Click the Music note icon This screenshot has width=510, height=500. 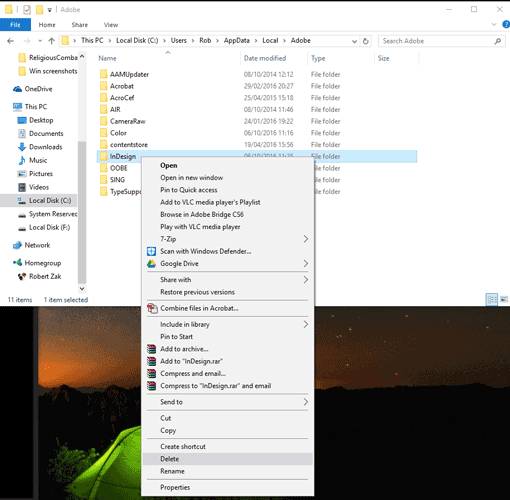[x=22, y=160]
